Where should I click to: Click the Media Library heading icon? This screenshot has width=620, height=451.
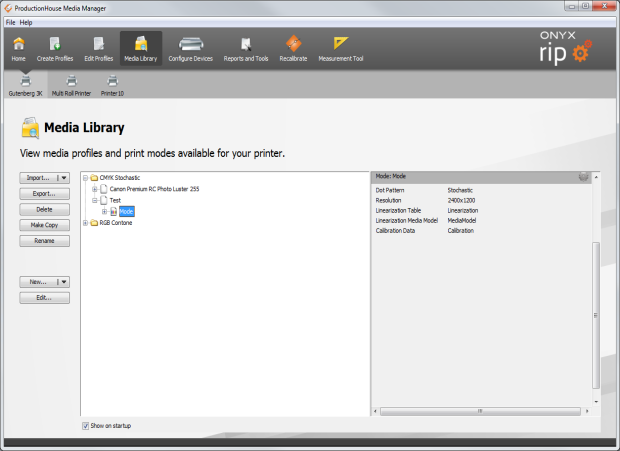pos(30,128)
